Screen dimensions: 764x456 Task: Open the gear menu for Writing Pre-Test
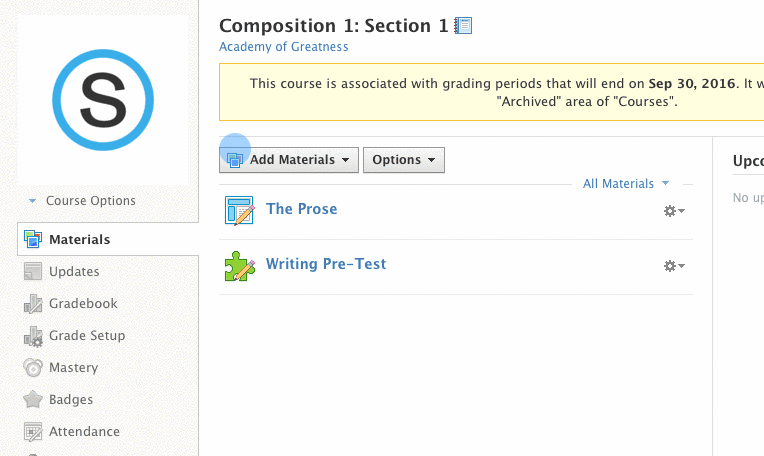674,266
